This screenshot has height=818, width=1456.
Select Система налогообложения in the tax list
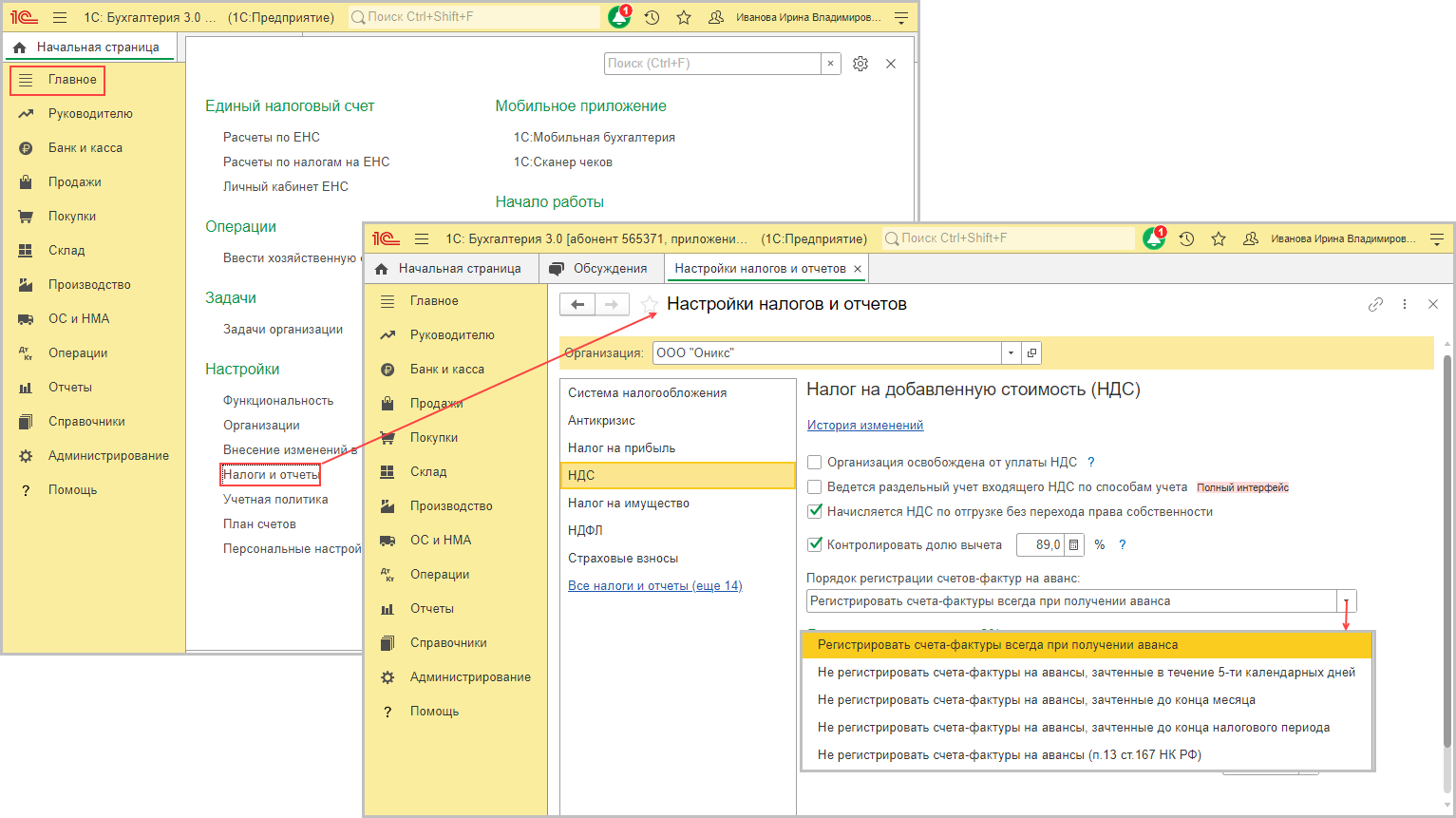click(x=677, y=393)
